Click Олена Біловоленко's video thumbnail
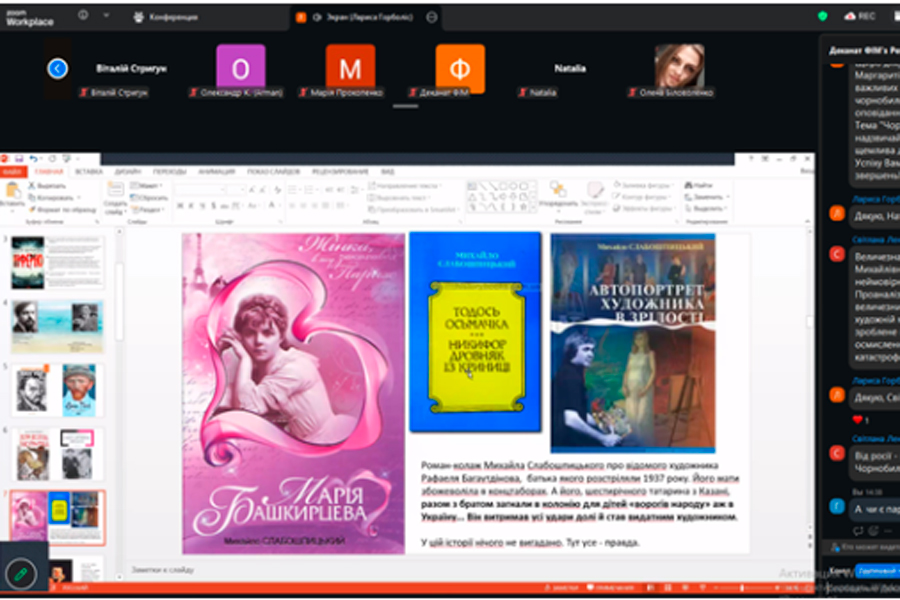The width and height of the screenshot is (900, 600). (x=680, y=66)
